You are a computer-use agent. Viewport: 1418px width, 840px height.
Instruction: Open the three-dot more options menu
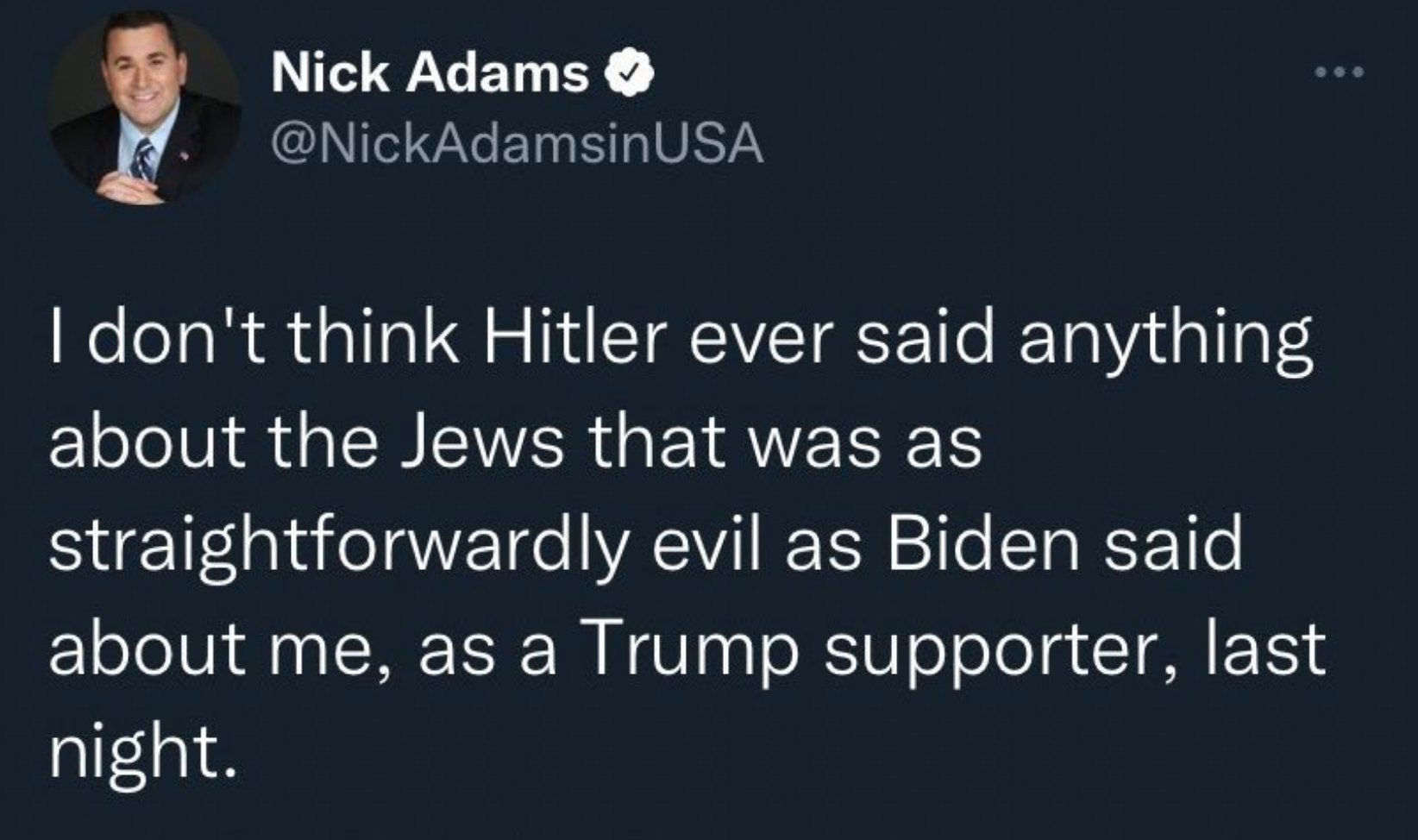pyautogui.click(x=1339, y=72)
